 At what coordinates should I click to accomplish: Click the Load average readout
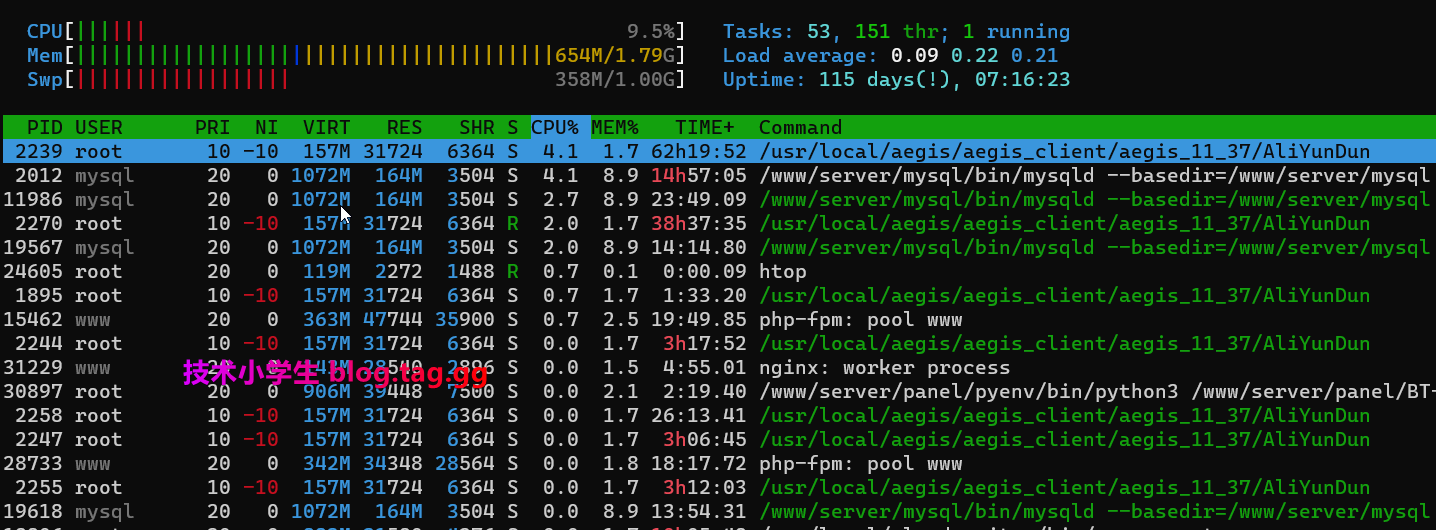point(890,56)
